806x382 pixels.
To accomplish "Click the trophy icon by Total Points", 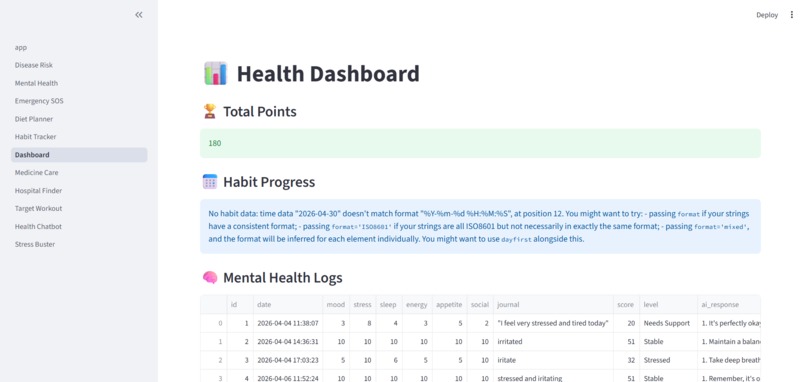I will click(x=210, y=112).
